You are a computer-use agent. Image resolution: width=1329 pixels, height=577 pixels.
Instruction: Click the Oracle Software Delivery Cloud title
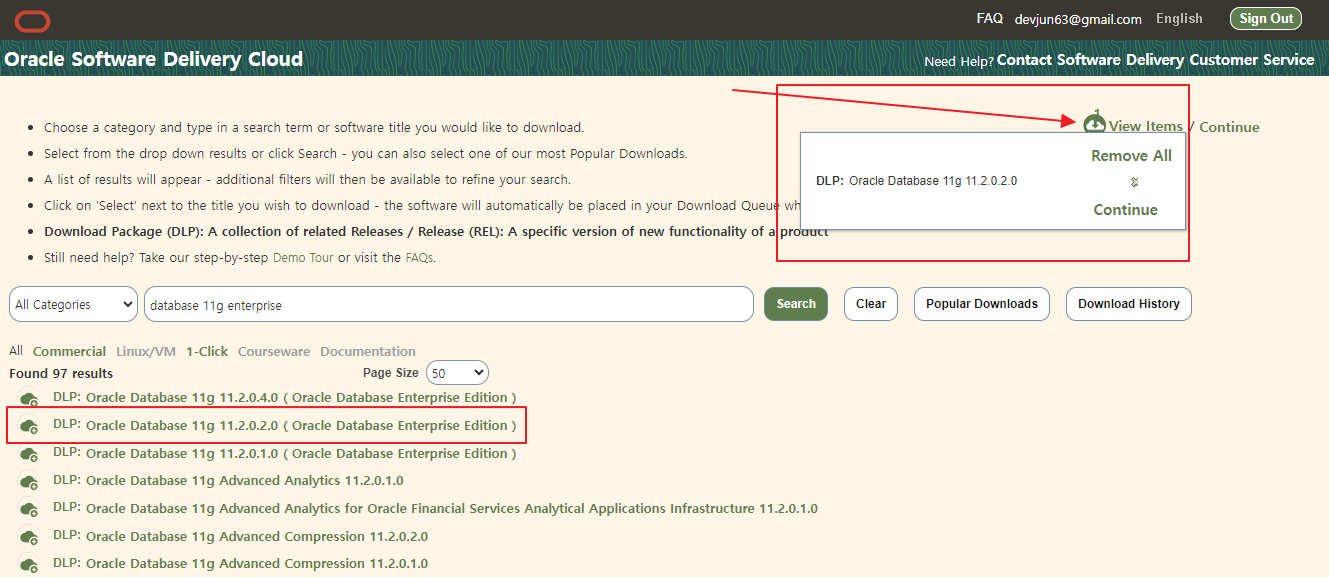point(153,59)
